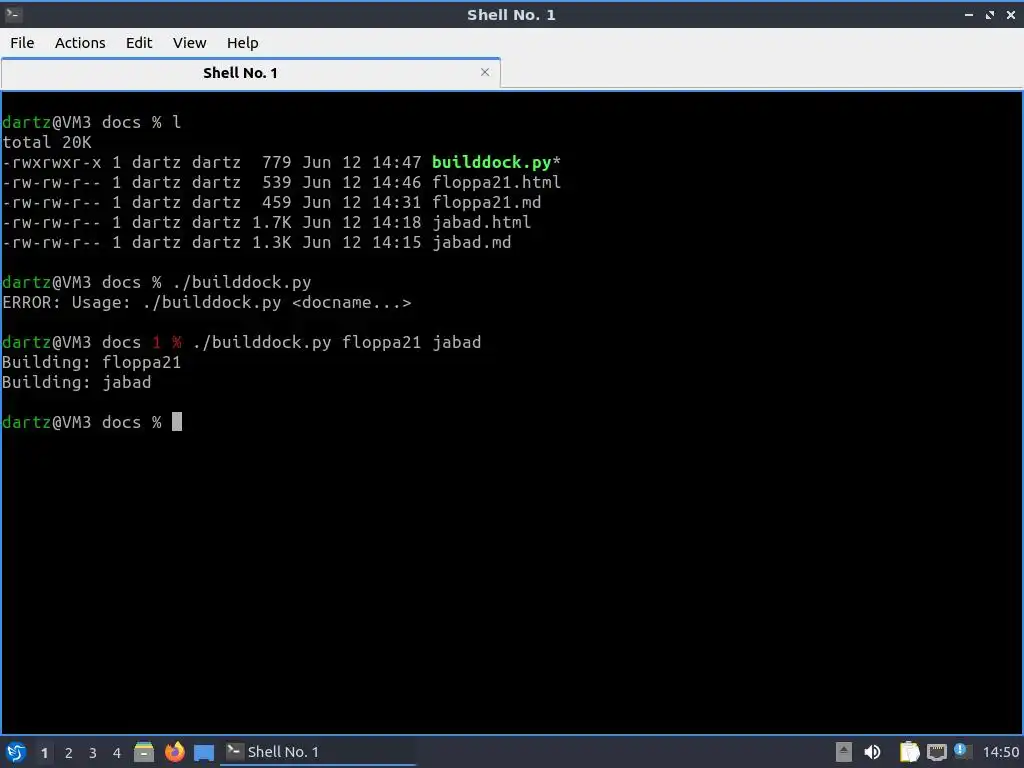
Task: Open the update notification tray icon
Action: (x=961, y=751)
